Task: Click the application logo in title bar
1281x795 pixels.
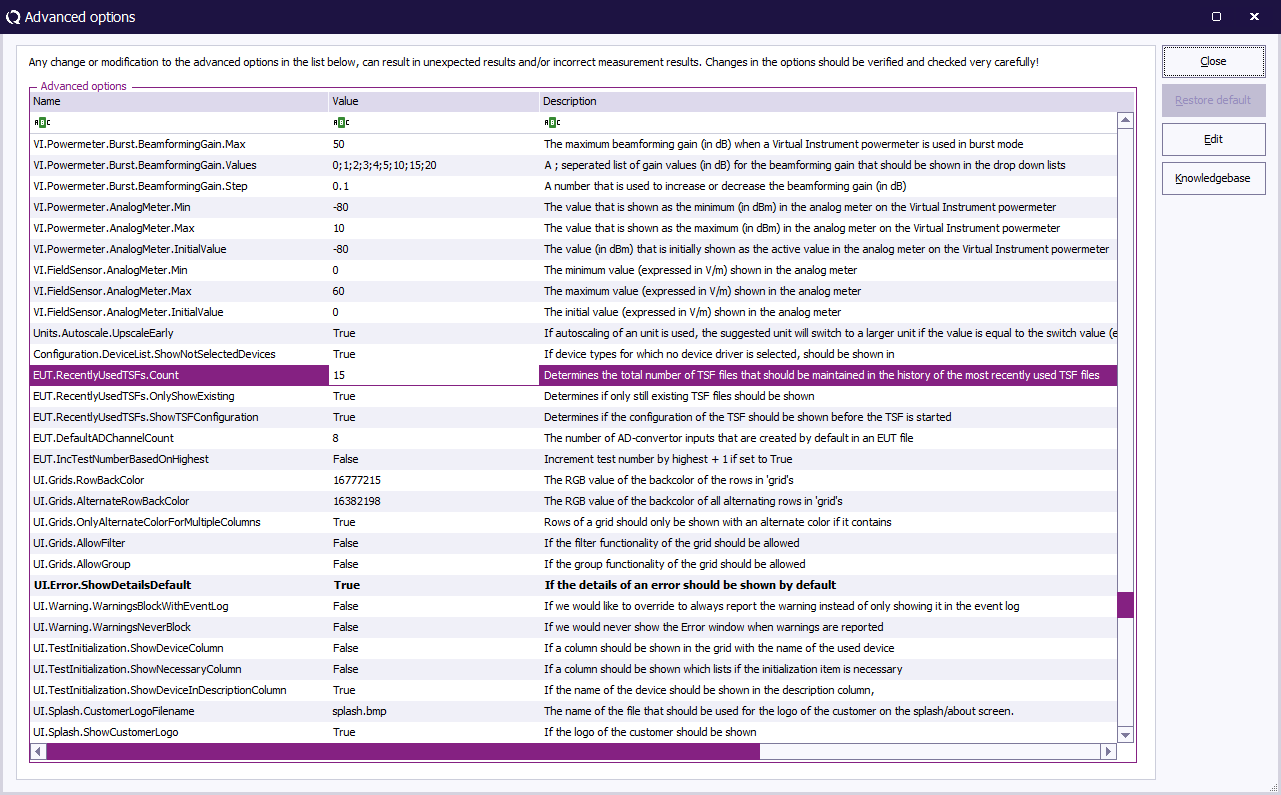Action: coord(13,17)
